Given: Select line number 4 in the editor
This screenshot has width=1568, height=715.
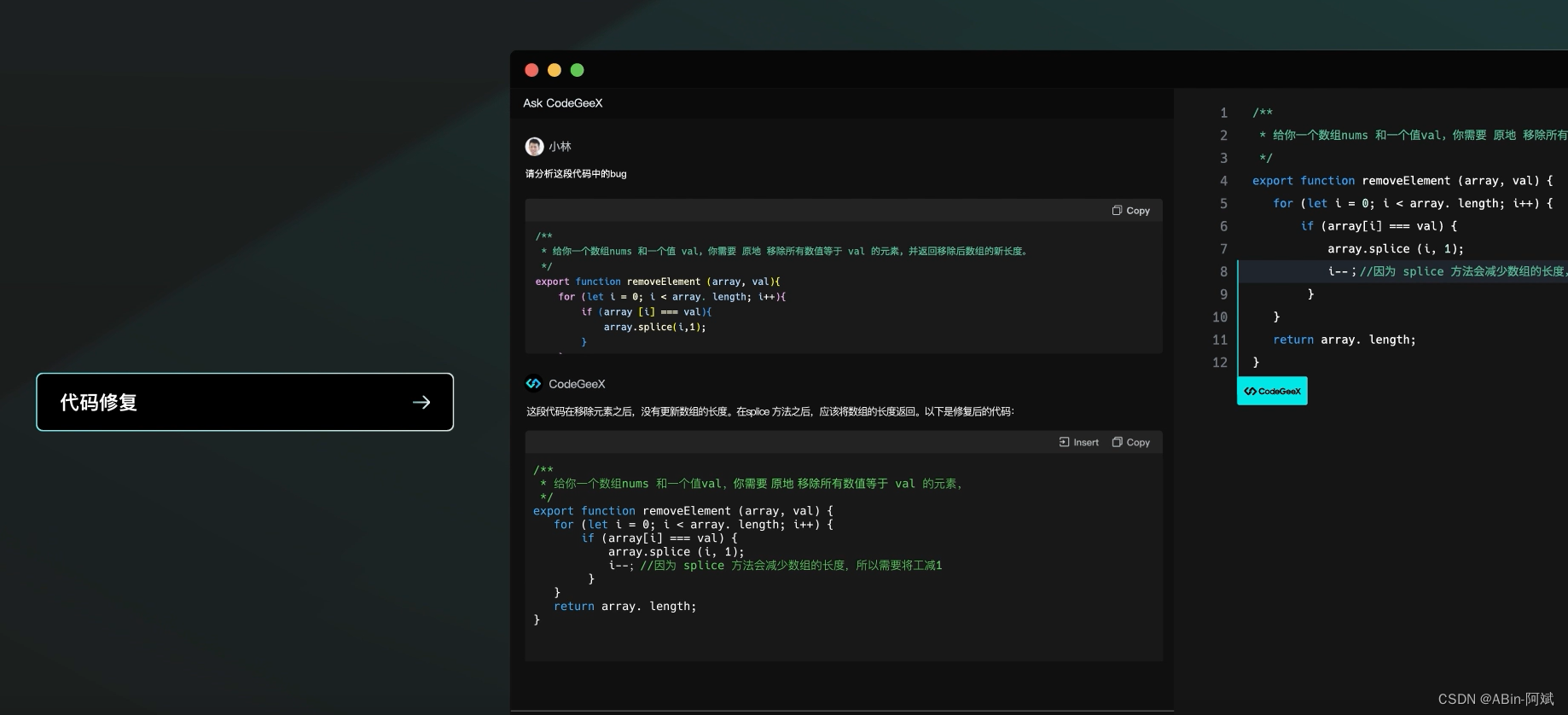Looking at the screenshot, I should (1223, 181).
